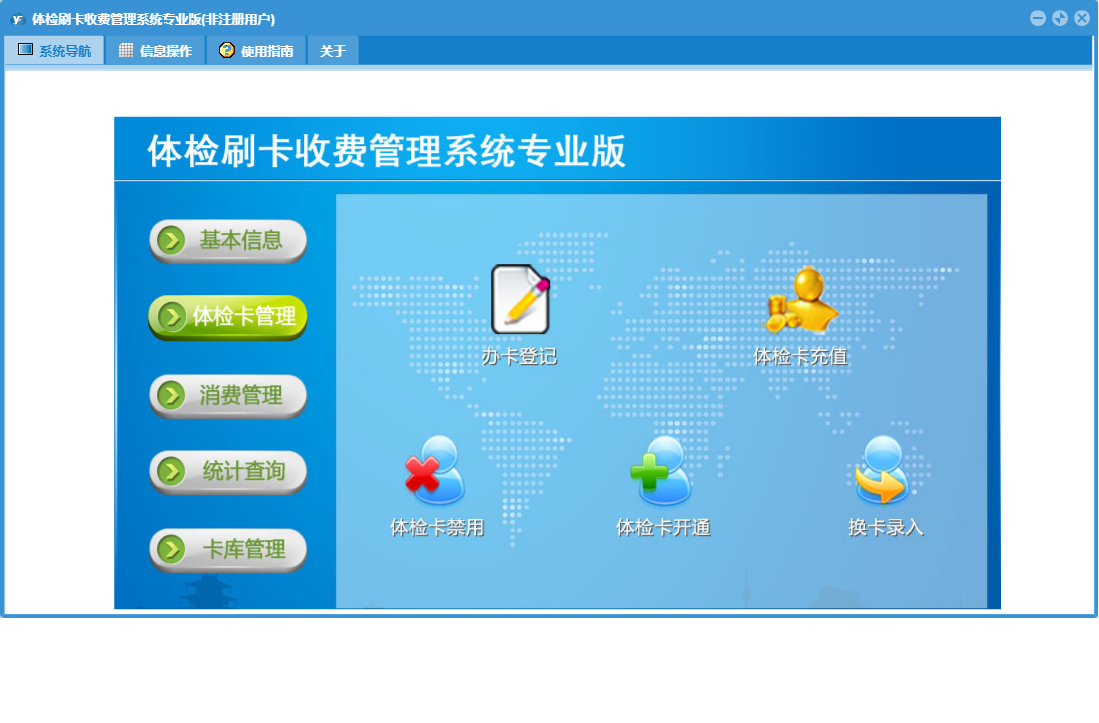
Task: Open the 体检卡充值 gold coins icon
Action: point(800,301)
